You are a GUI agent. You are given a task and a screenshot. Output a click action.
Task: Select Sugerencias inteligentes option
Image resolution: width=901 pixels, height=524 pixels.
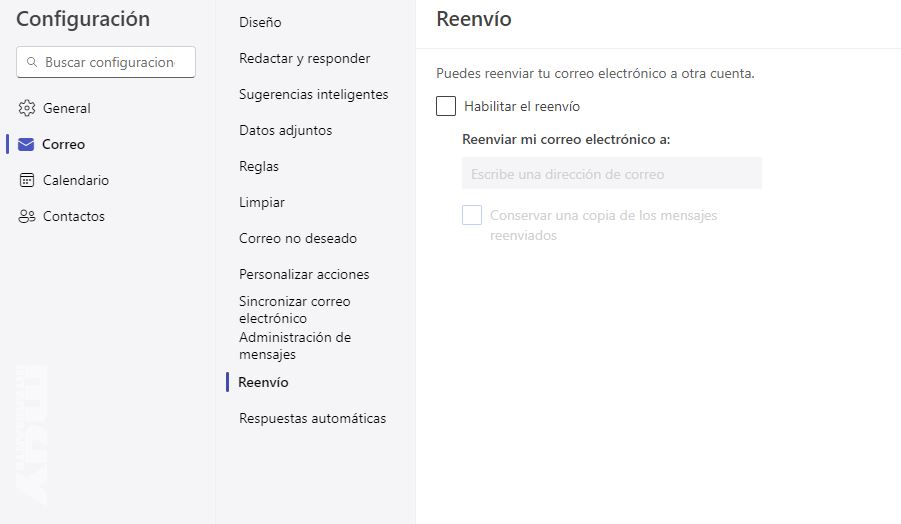point(313,94)
